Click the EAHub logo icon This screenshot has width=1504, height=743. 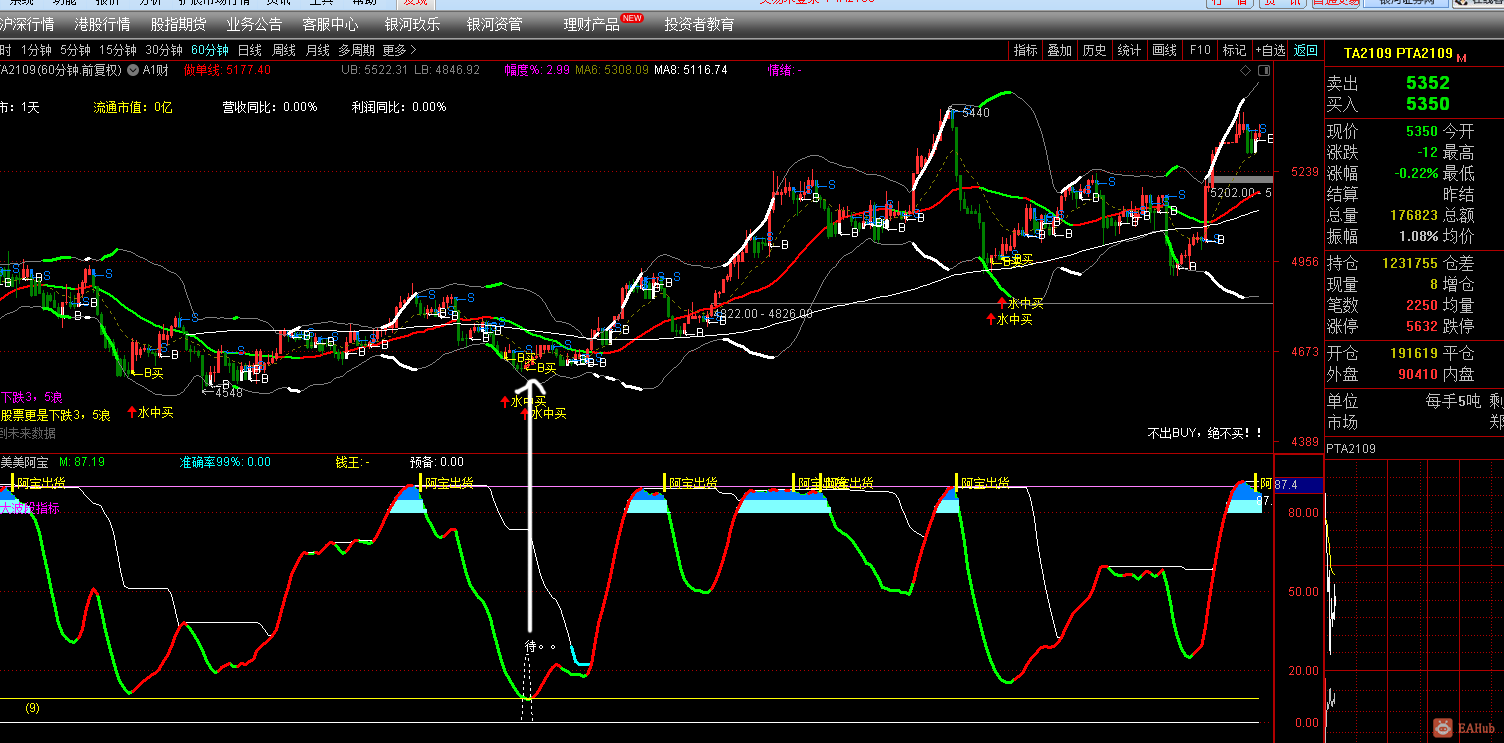[1442, 727]
